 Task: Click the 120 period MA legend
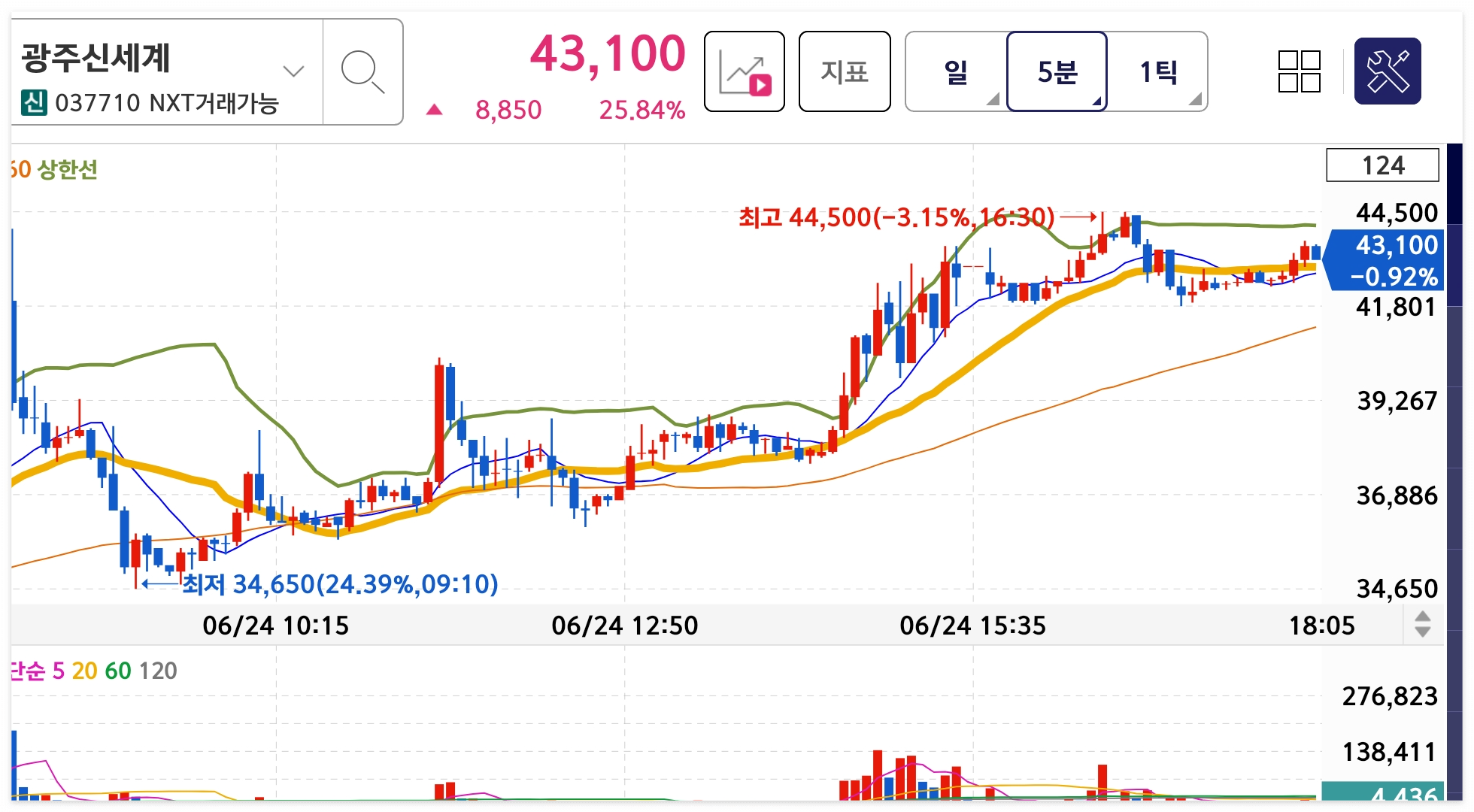click(x=158, y=671)
